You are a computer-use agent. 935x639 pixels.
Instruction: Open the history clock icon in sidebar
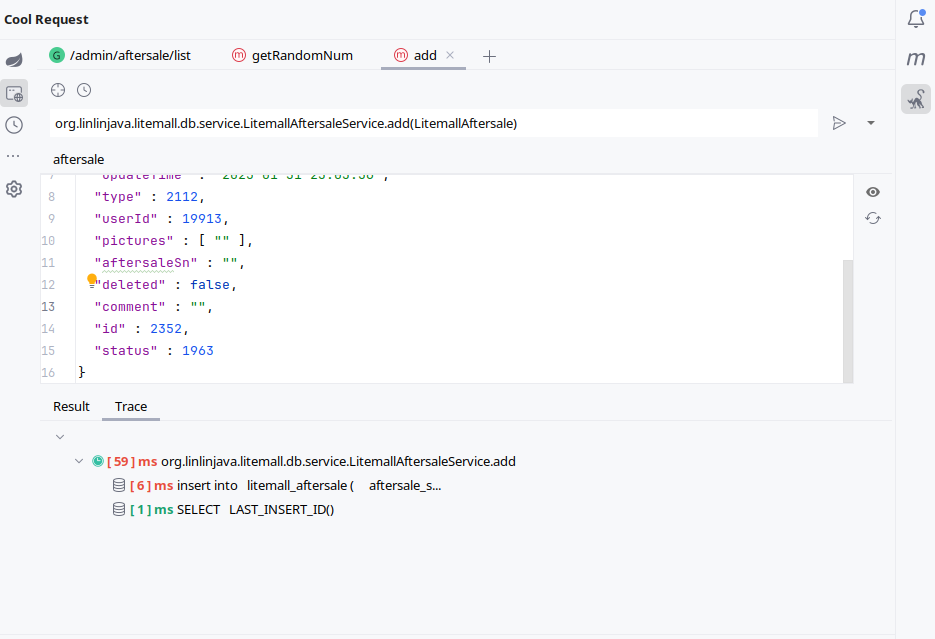point(14,125)
